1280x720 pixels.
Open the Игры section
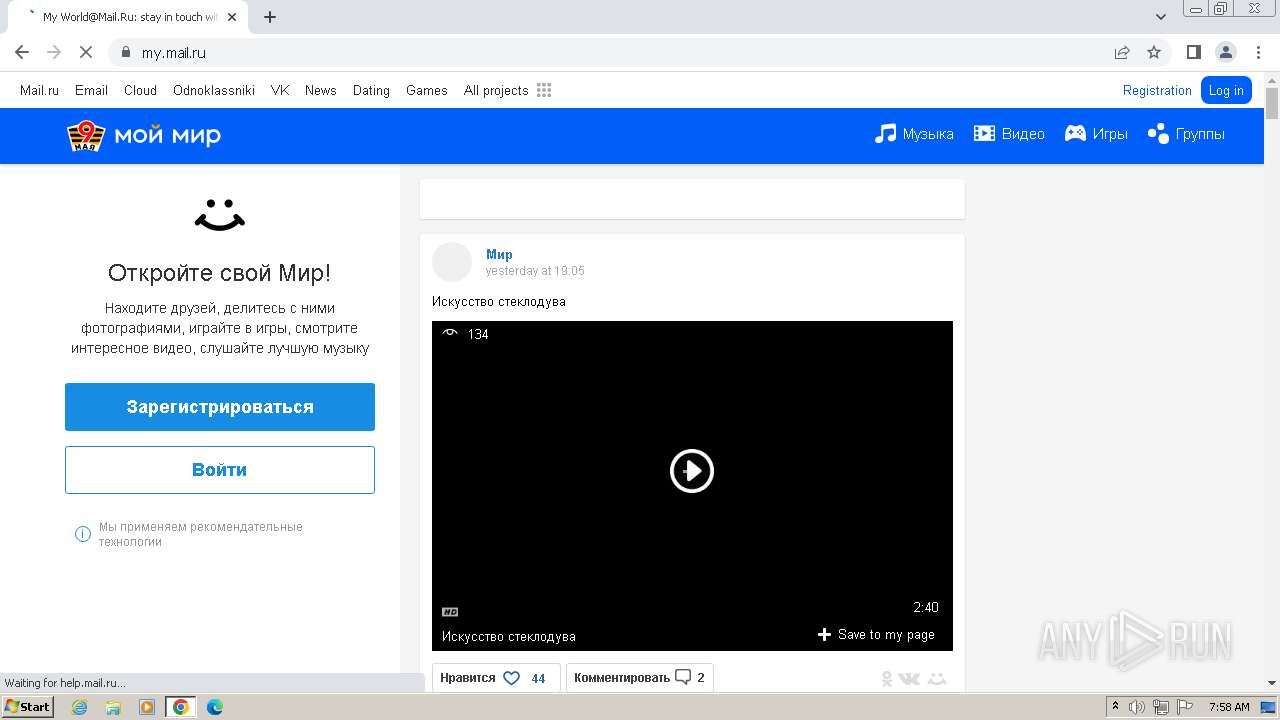1096,134
